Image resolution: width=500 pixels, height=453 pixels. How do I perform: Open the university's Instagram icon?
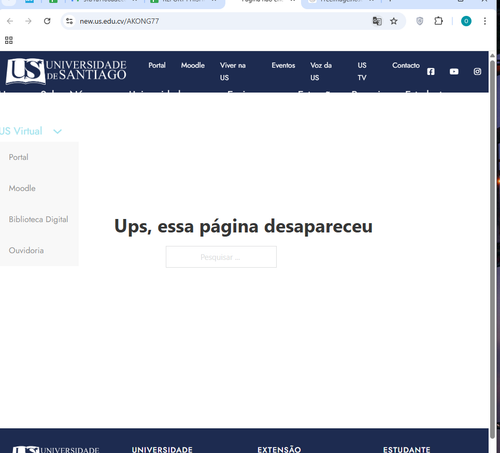[x=477, y=71]
